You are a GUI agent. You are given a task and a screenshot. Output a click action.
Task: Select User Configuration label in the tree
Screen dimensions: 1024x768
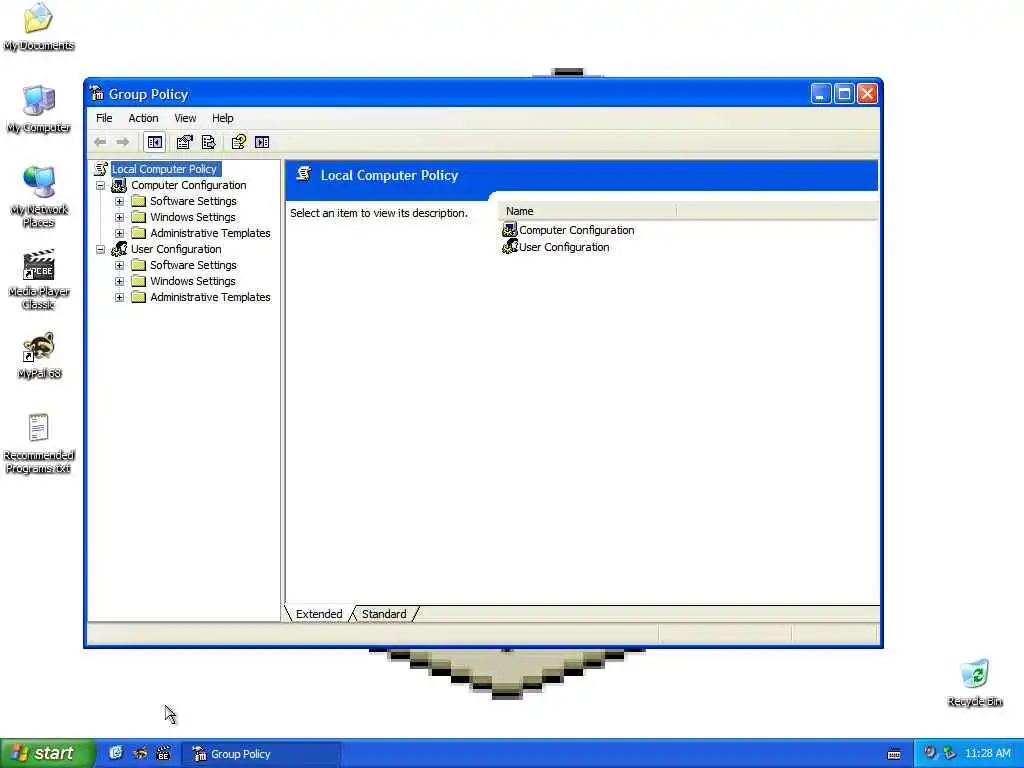pos(176,249)
